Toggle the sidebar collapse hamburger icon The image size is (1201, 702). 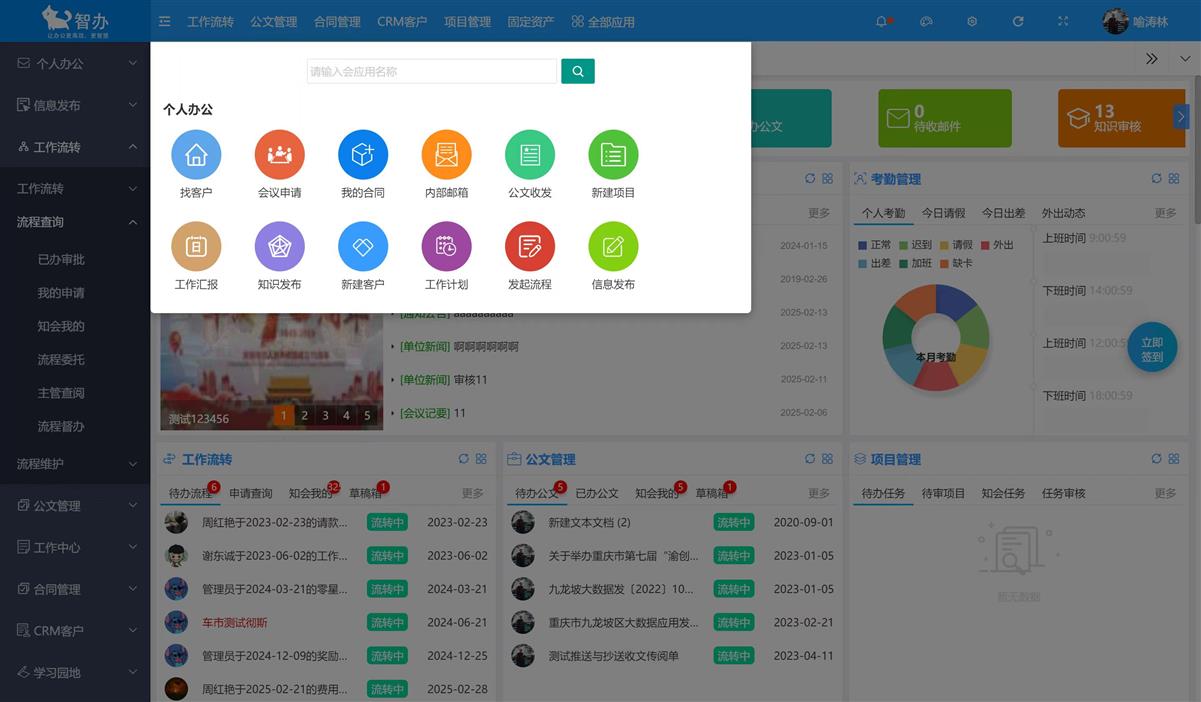[x=165, y=21]
